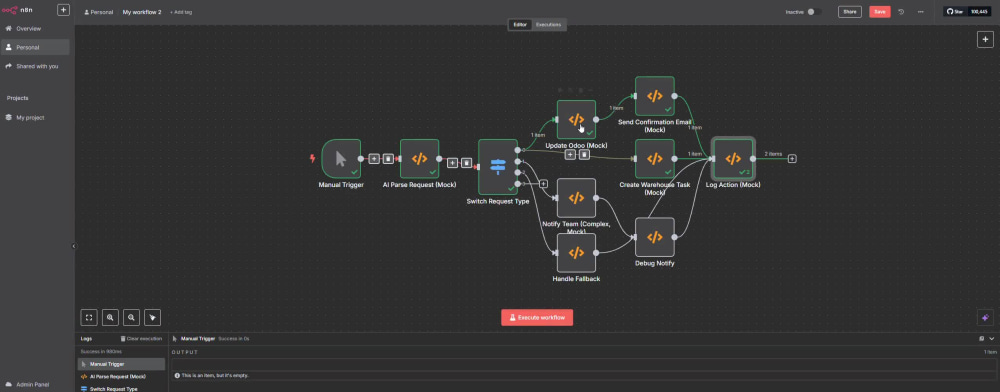Toggle the Inactive workflow switch
The height and width of the screenshot is (392, 1000).
[x=813, y=11]
